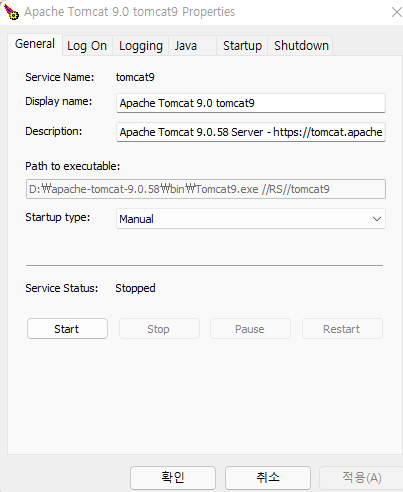Click the Display name: label
Screen dimensions: 403x492
pos(59,101)
